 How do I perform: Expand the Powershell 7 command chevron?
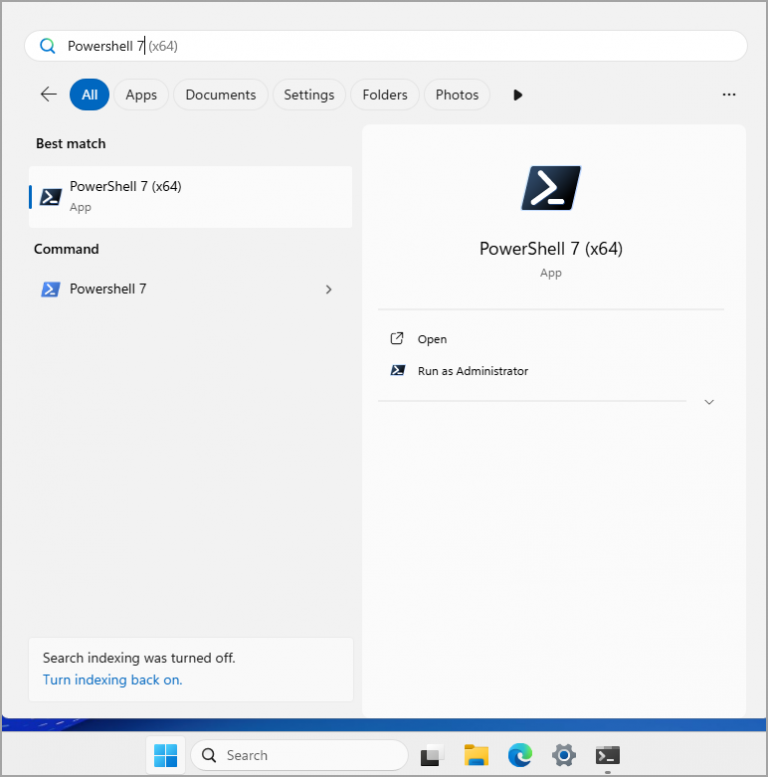click(329, 289)
